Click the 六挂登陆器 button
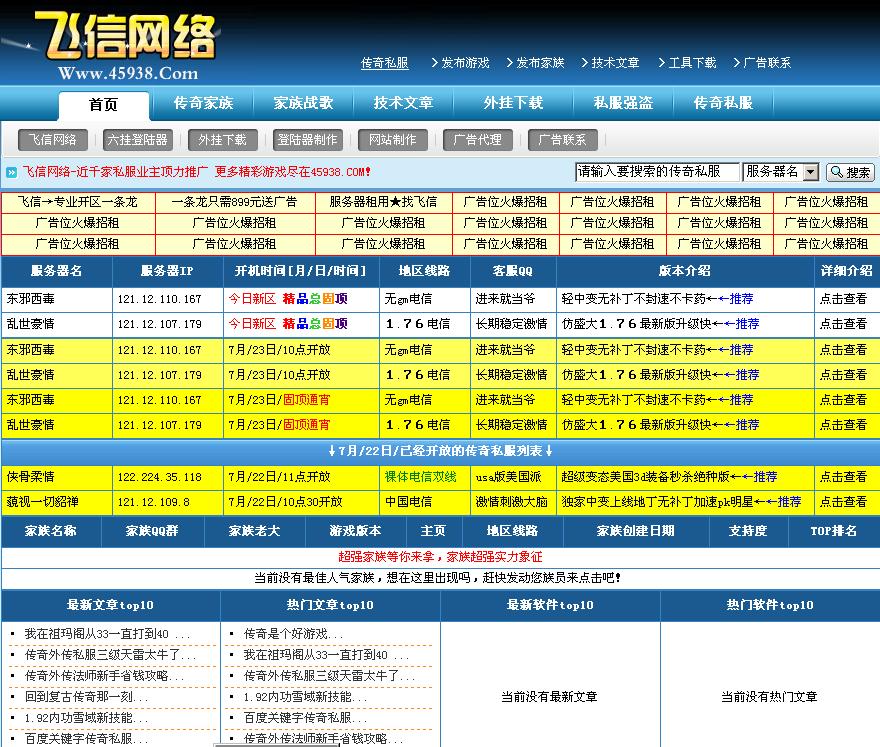 [x=137, y=140]
